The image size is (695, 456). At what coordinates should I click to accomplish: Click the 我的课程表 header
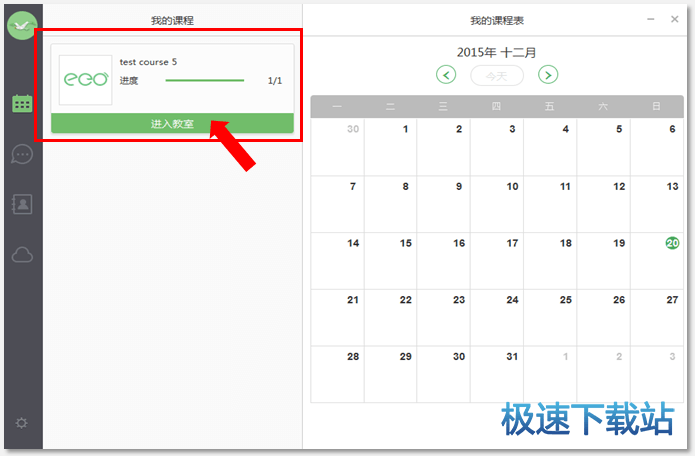pos(497,20)
